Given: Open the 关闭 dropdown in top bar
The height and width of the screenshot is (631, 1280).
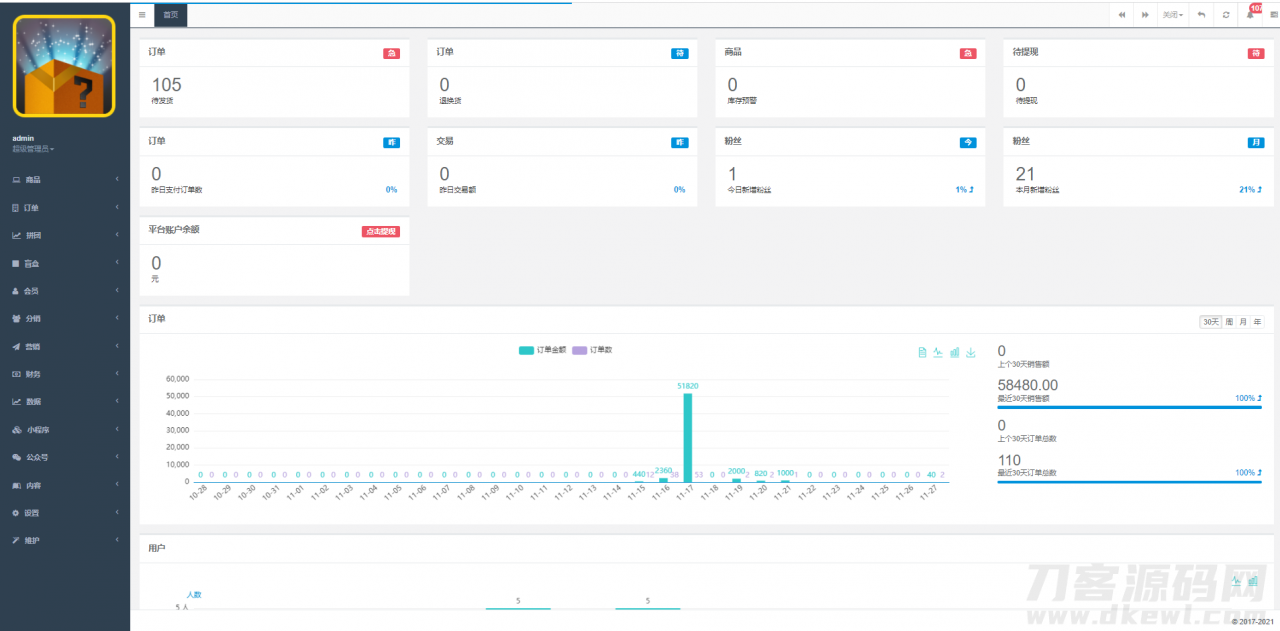Looking at the screenshot, I should [1172, 15].
